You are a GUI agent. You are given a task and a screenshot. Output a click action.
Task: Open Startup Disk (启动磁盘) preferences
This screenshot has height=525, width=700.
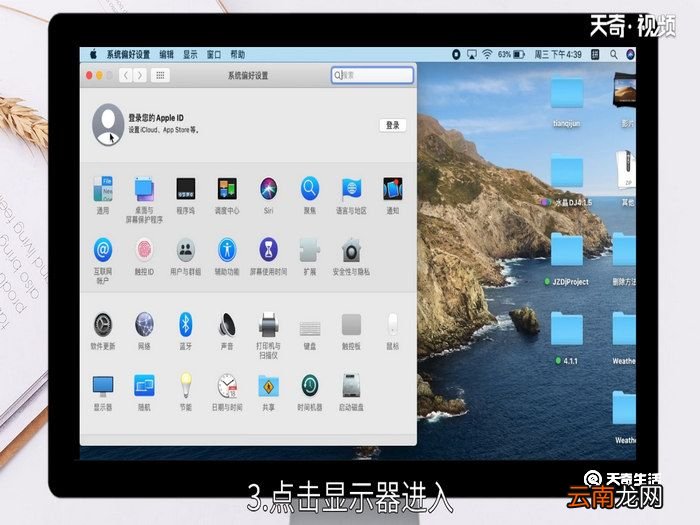[x=351, y=386]
